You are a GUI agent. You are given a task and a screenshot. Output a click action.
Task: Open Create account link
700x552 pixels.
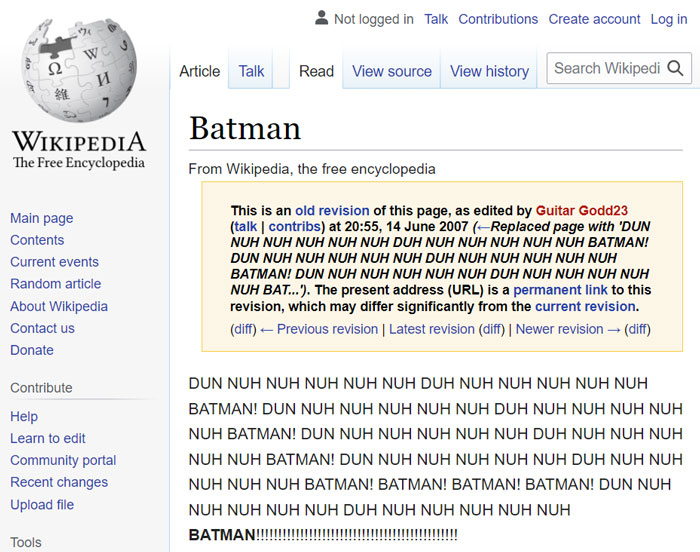[x=593, y=19]
